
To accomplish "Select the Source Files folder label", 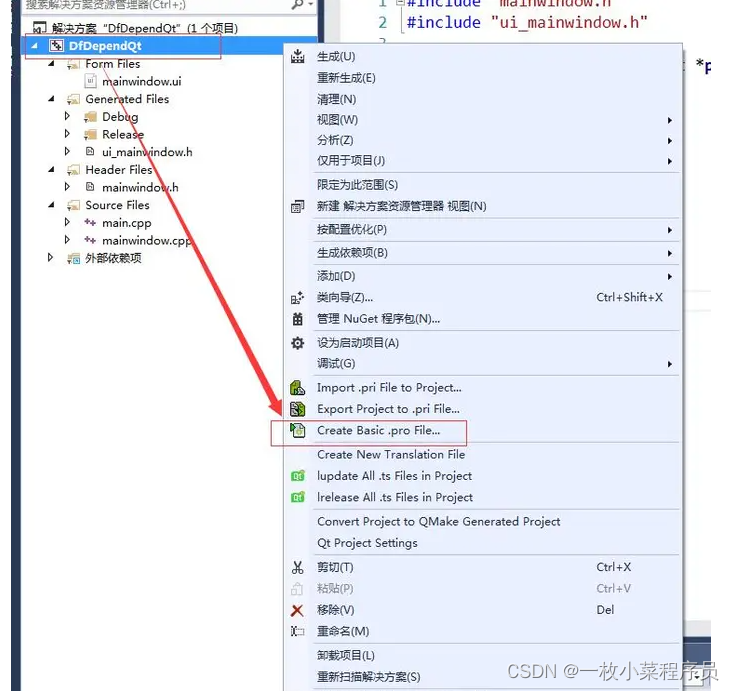I will [117, 205].
